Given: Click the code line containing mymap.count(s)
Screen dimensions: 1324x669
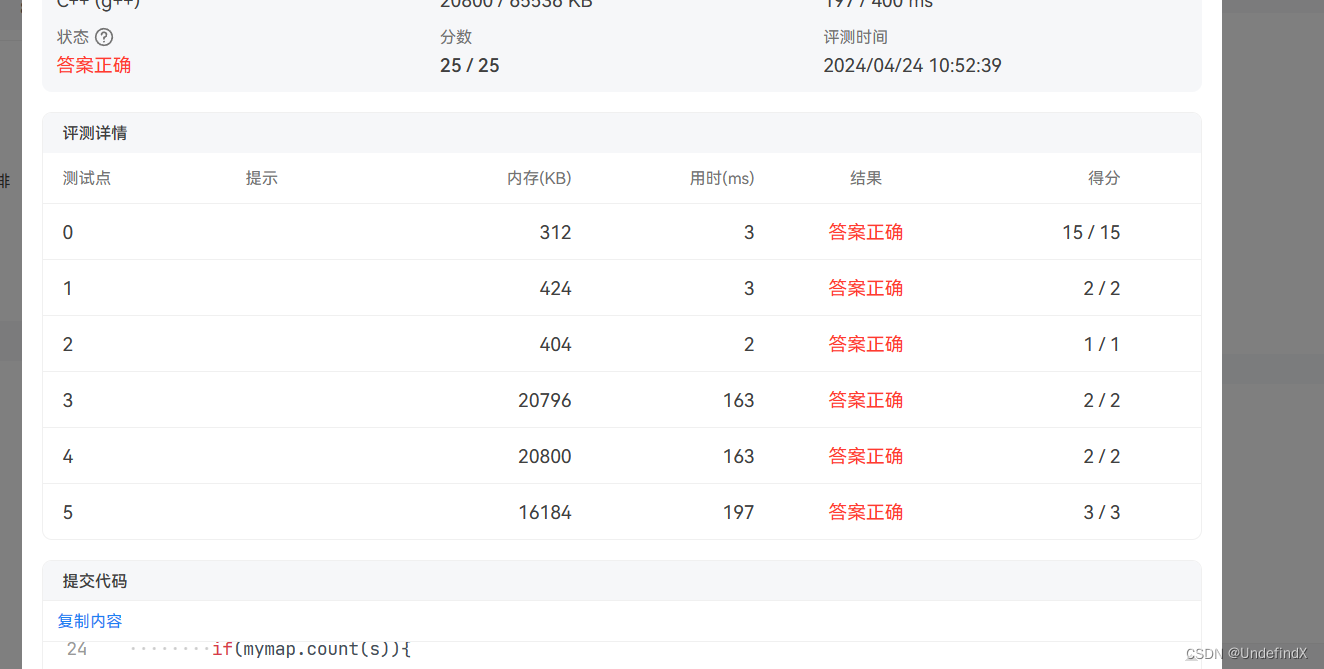Looking at the screenshot, I should point(310,649).
